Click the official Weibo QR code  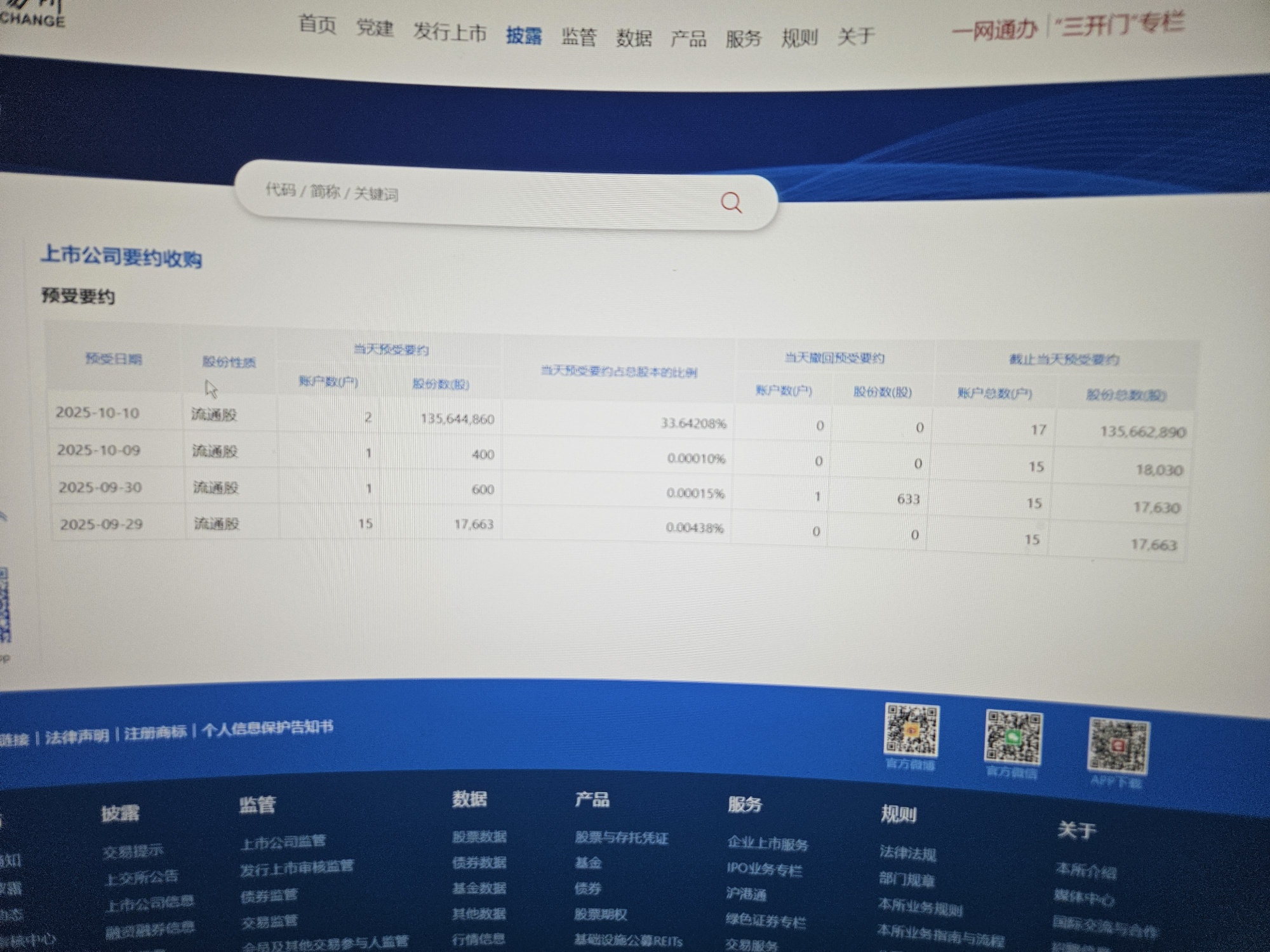point(911,730)
